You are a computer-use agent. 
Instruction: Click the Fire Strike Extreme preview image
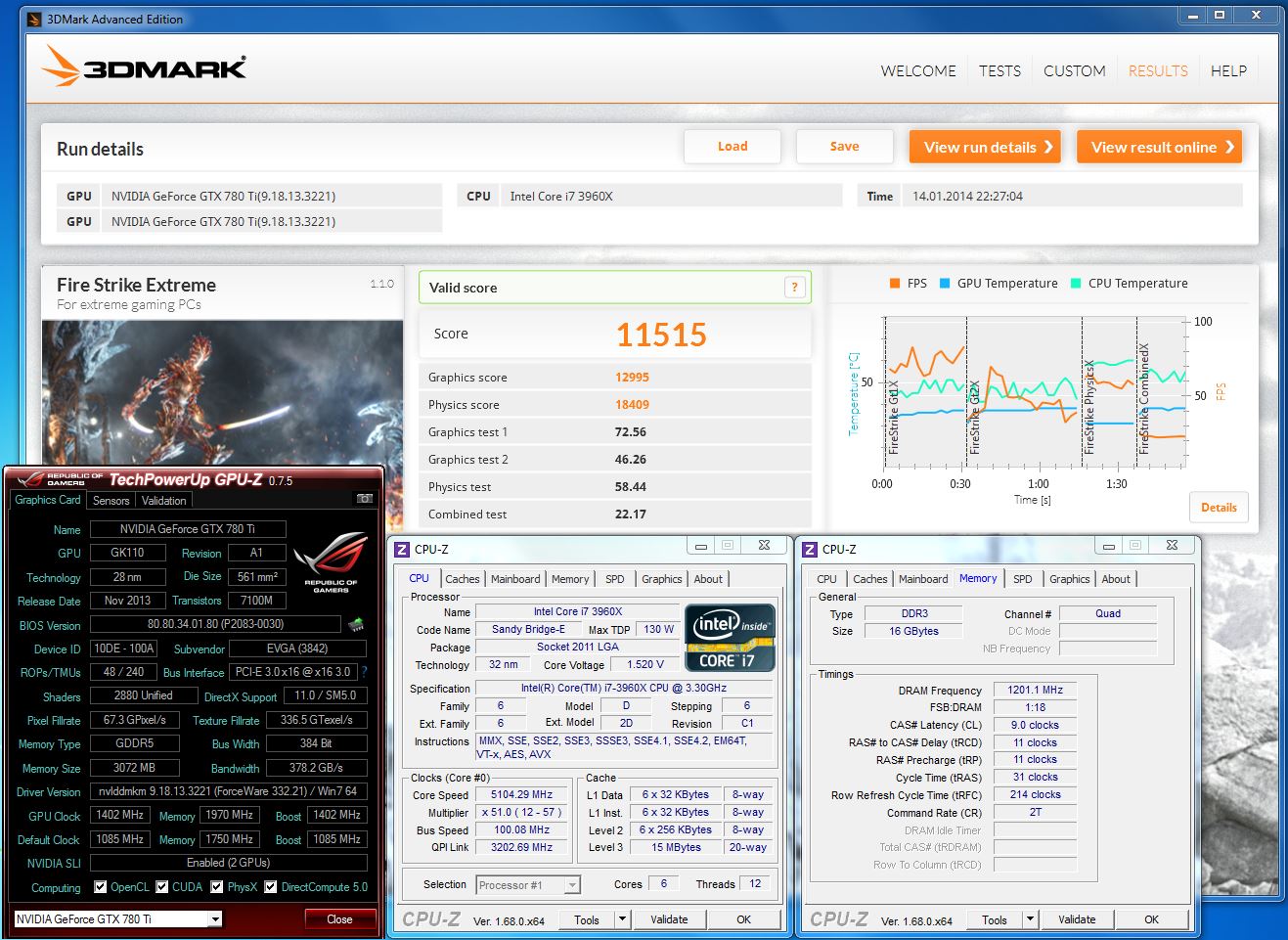coord(222,391)
